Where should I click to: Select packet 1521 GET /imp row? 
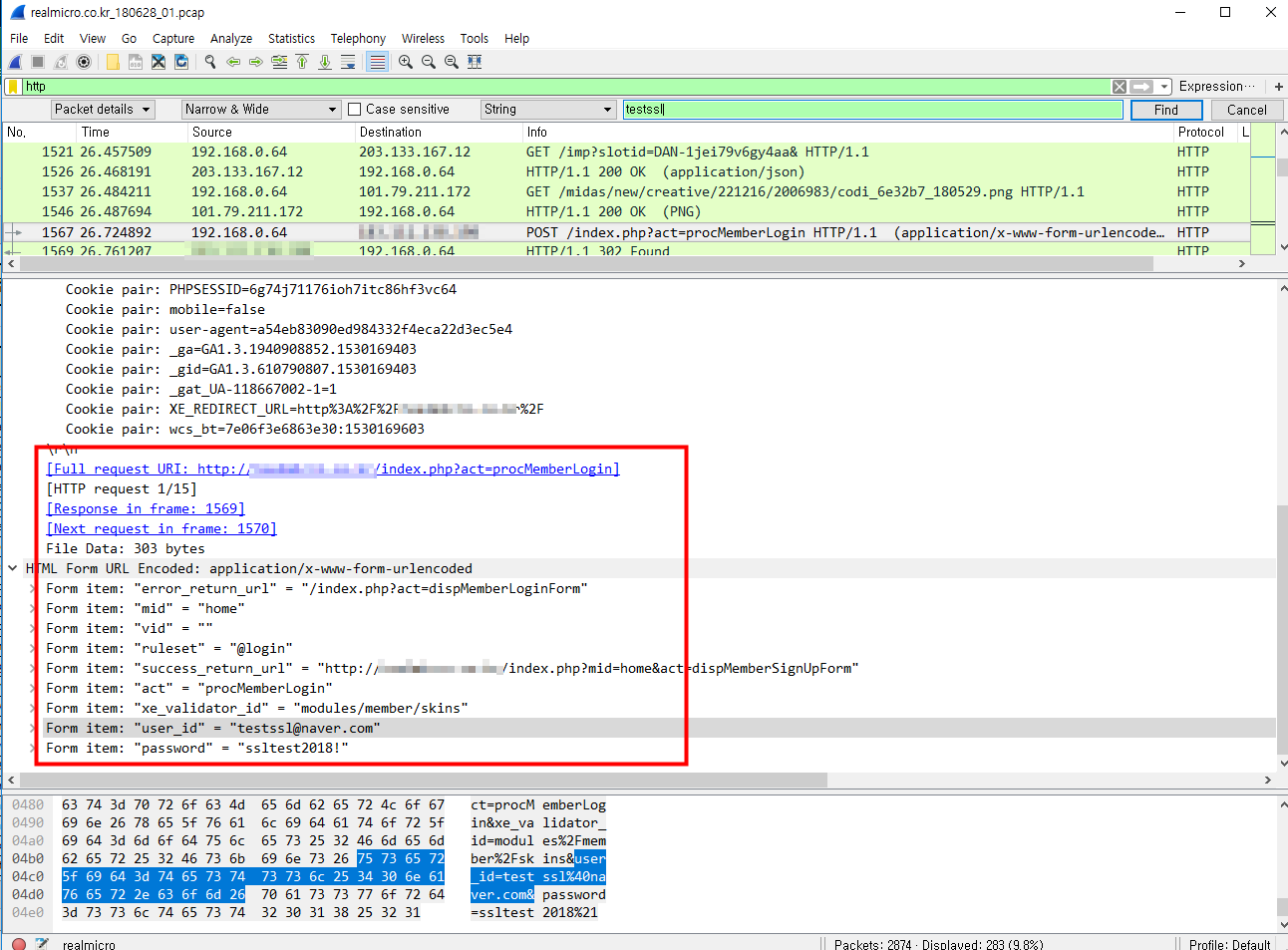pos(626,152)
